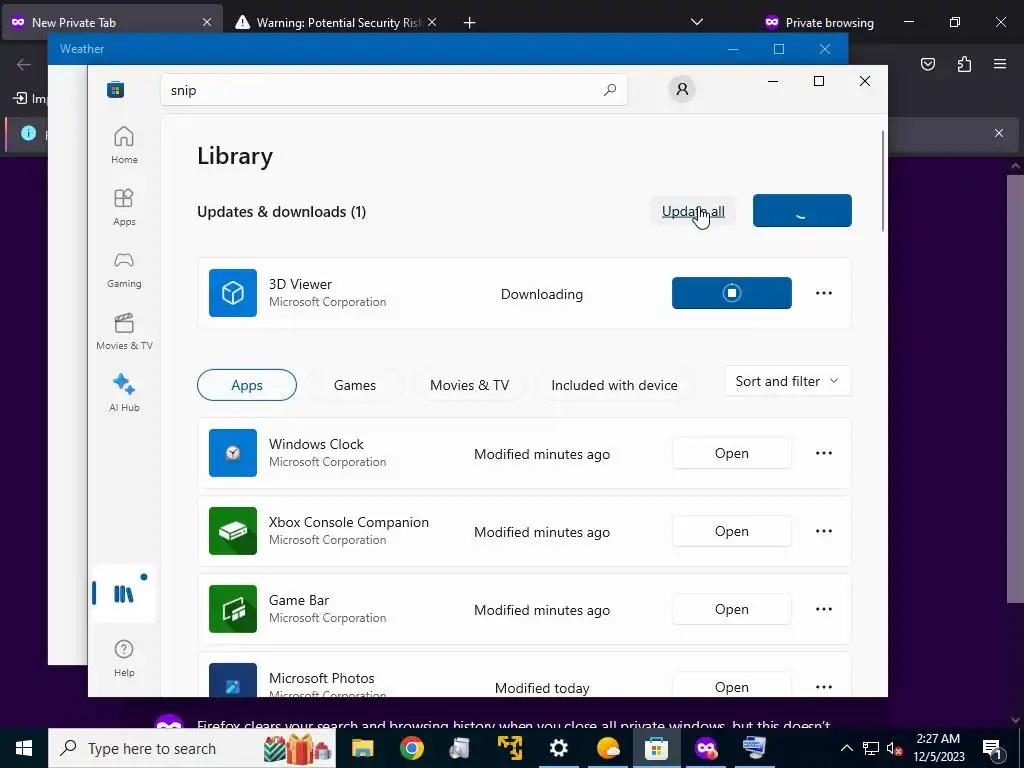Screen dimensions: 1024x768
Task: Open Gaming section in Store sidebar
Action: pos(124,269)
